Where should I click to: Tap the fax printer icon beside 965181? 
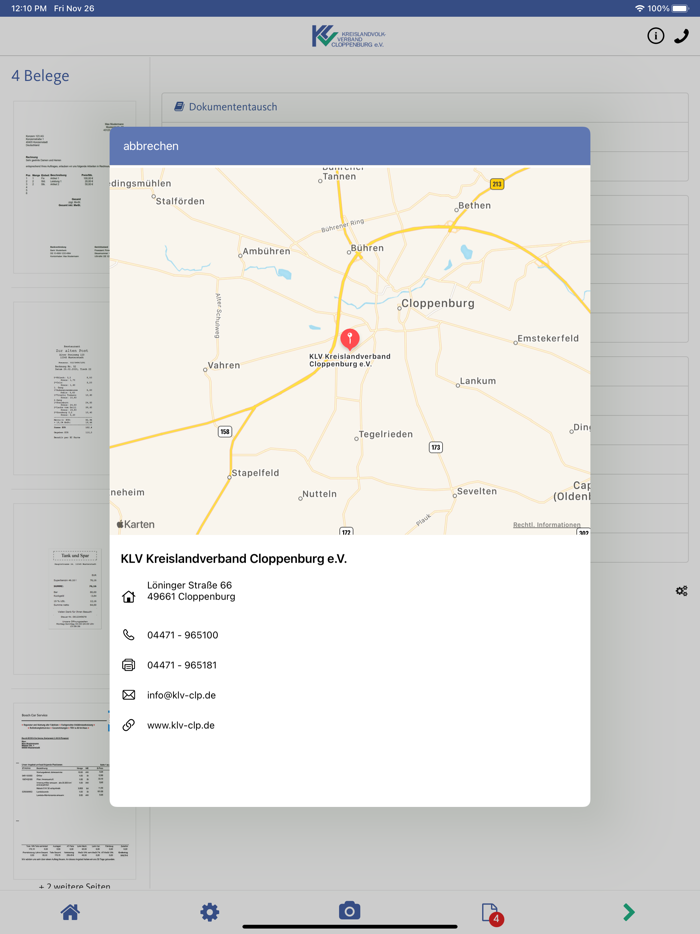pyautogui.click(x=129, y=665)
